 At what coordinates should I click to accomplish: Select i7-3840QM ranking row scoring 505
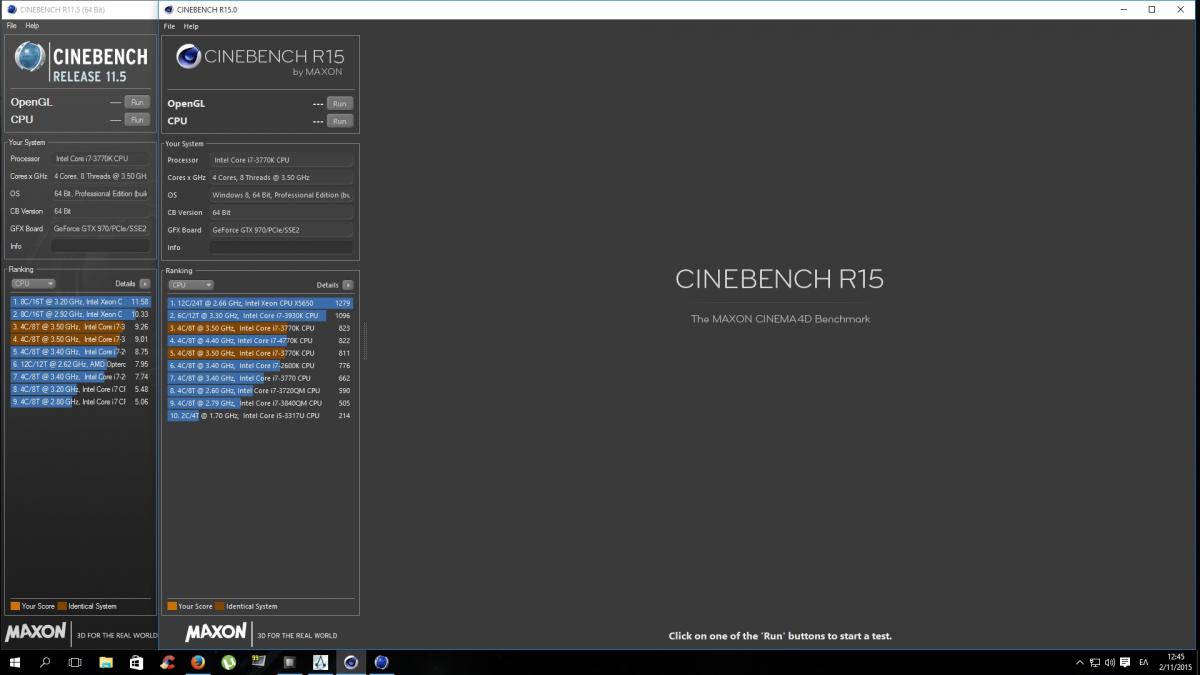click(260, 403)
